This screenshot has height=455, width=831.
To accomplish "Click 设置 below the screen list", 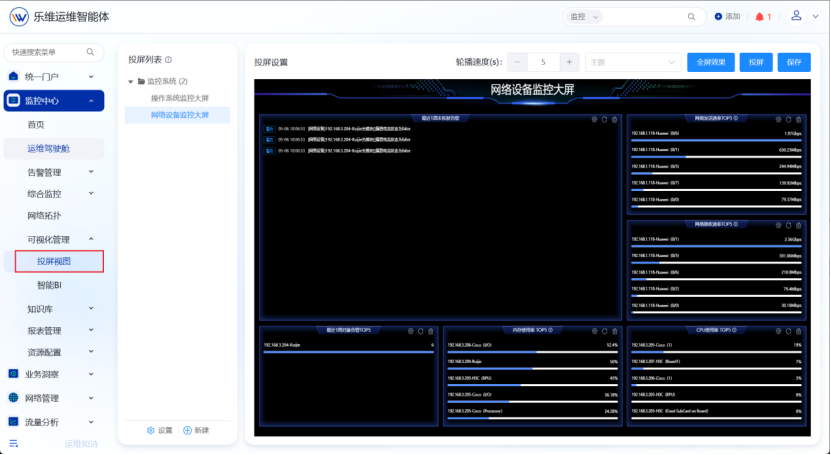I will (160, 430).
